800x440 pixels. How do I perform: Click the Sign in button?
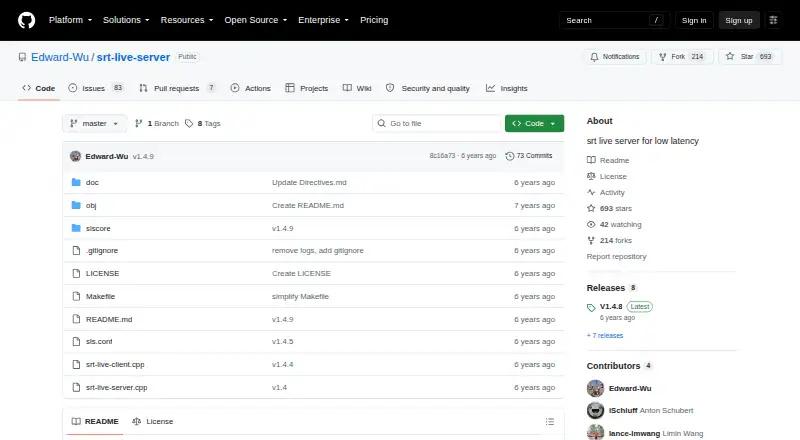point(694,20)
